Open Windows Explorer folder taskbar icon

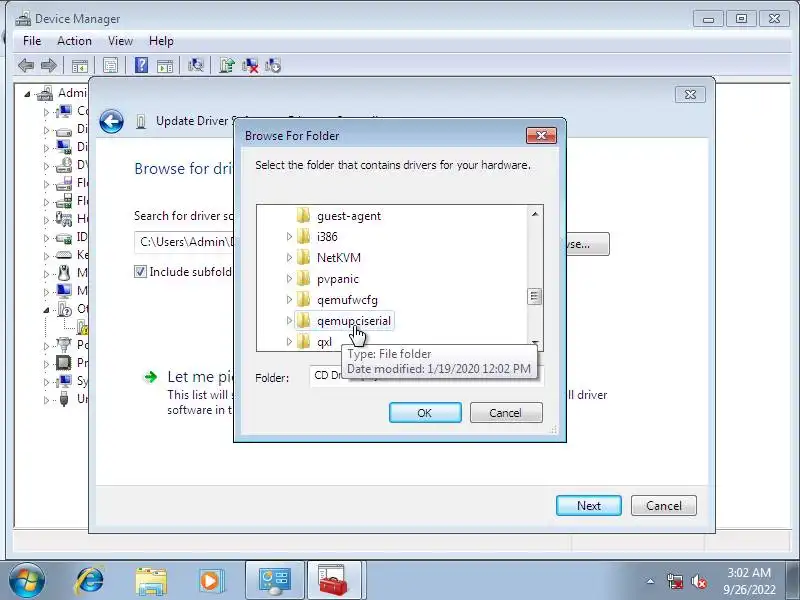(x=151, y=581)
